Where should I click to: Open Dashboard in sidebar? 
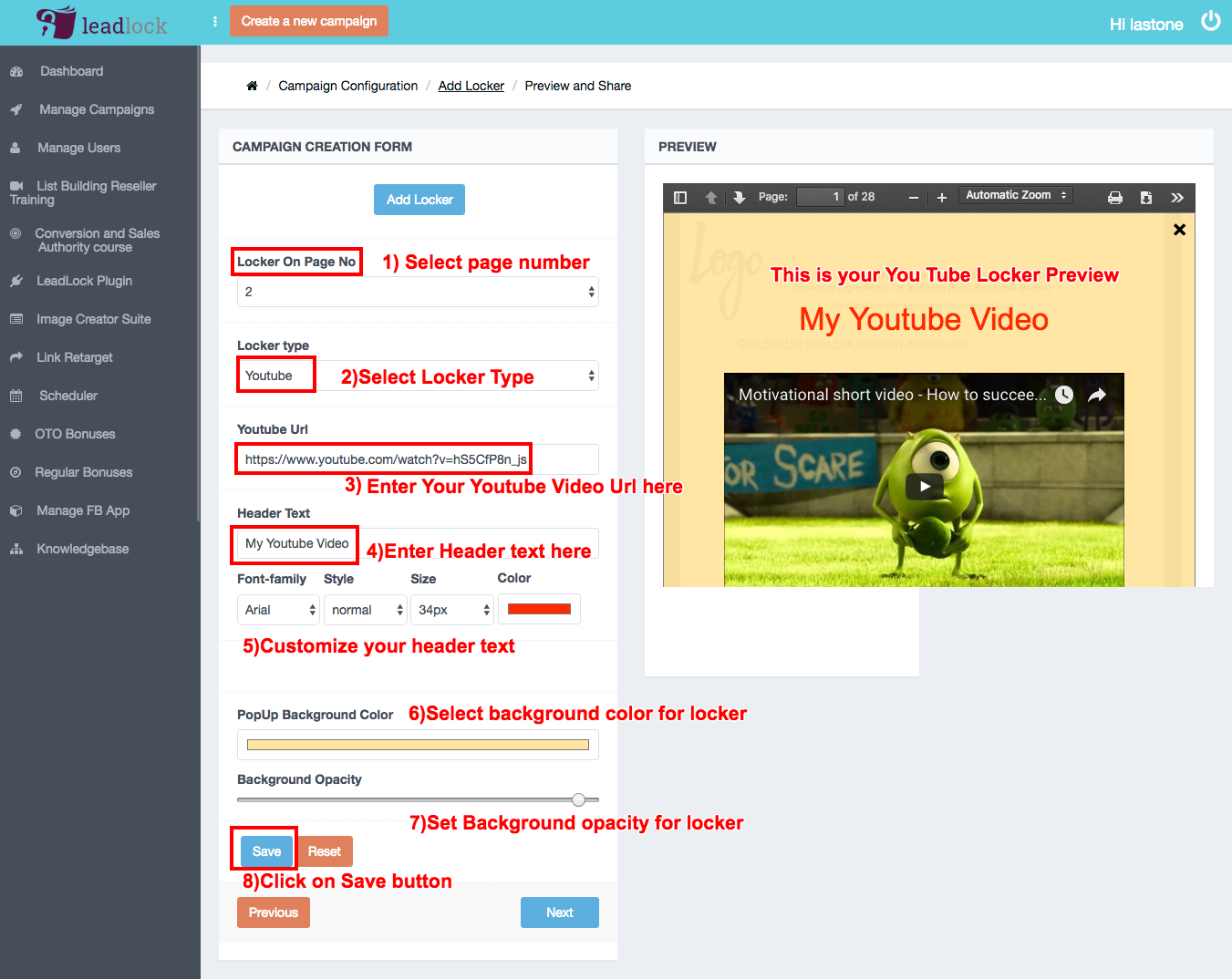tap(71, 71)
